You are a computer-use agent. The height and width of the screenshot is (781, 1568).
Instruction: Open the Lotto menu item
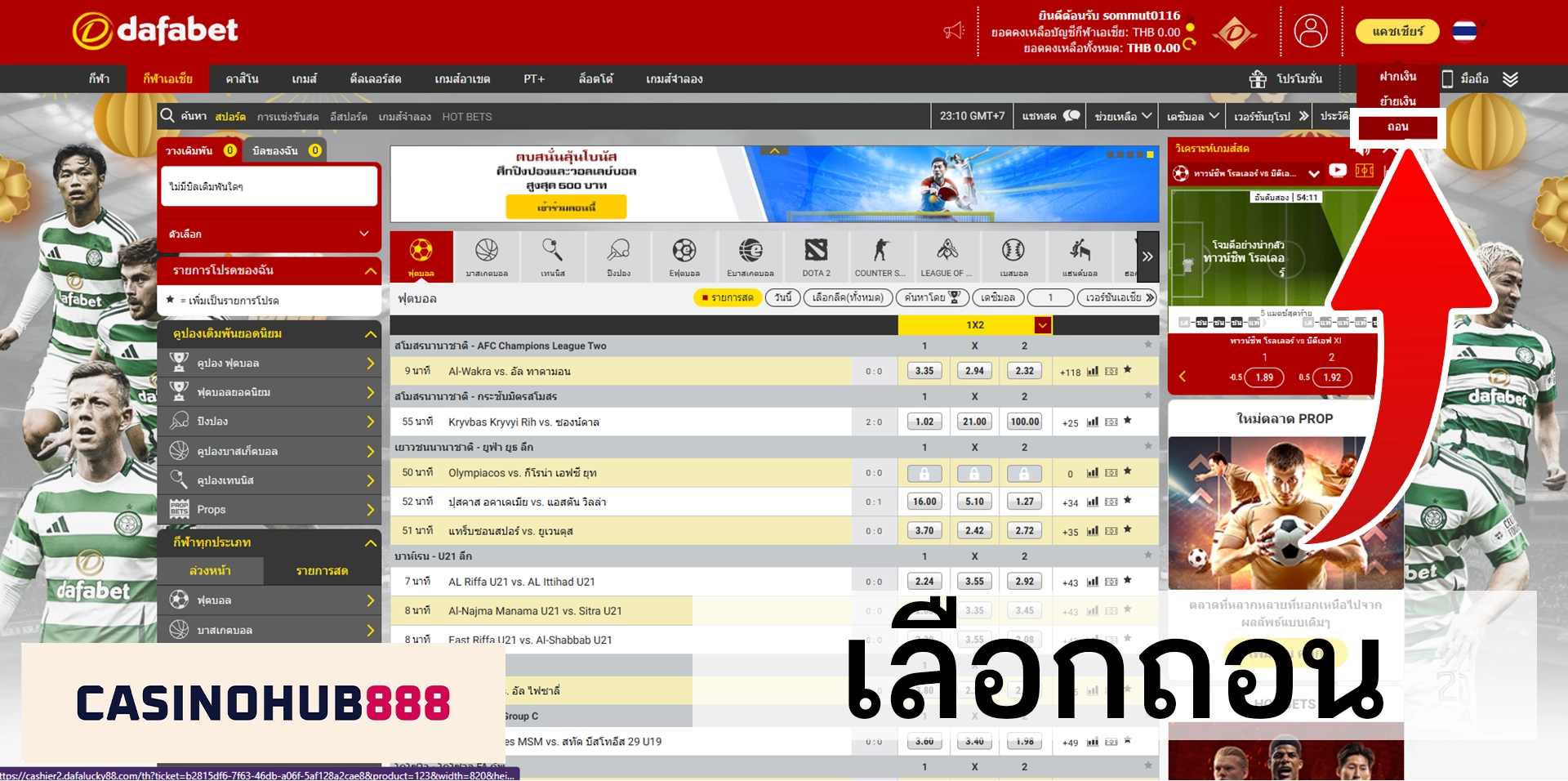pyautogui.click(x=596, y=78)
